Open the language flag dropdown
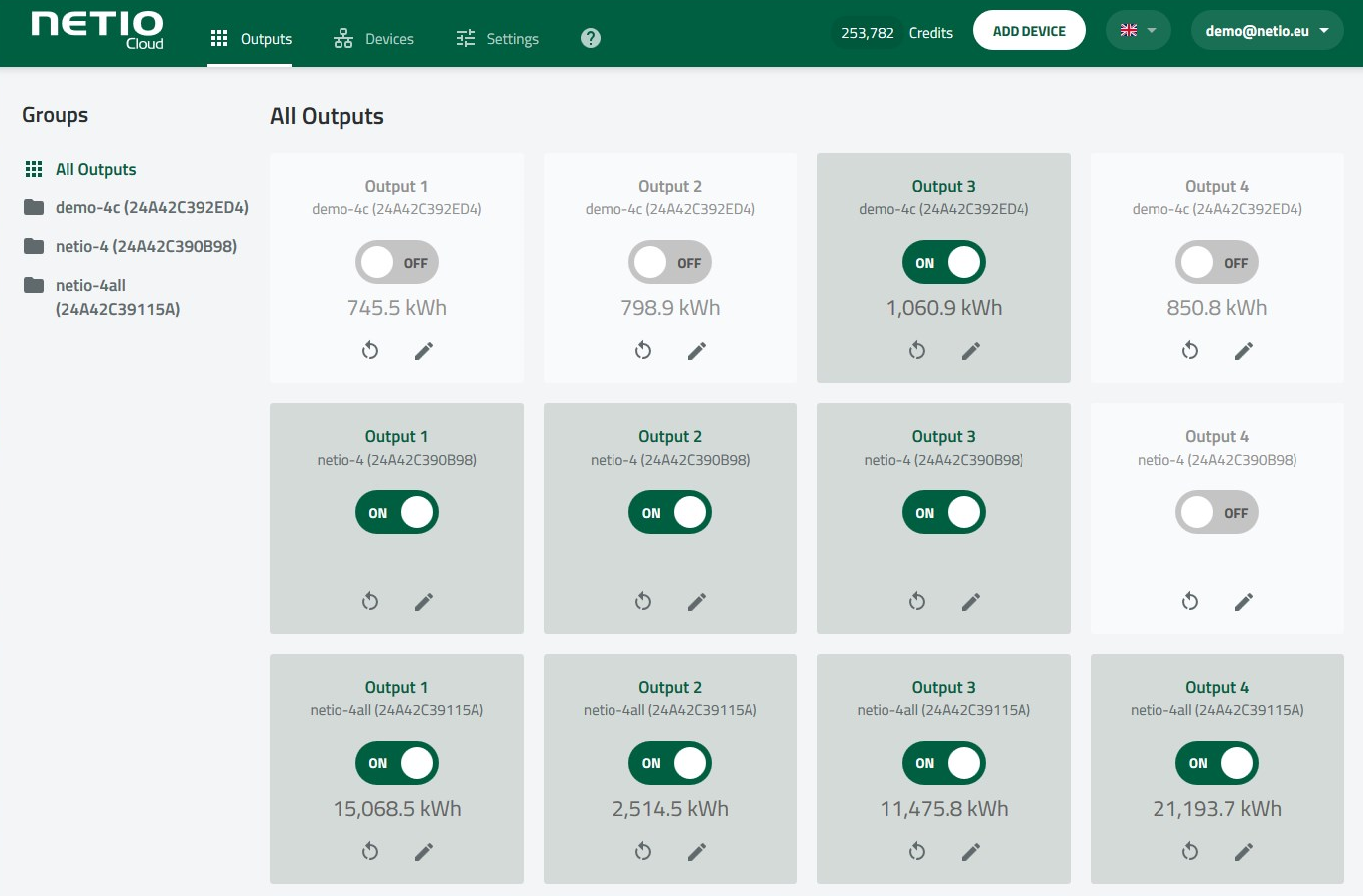This screenshot has height=896, width=1363. (1138, 31)
